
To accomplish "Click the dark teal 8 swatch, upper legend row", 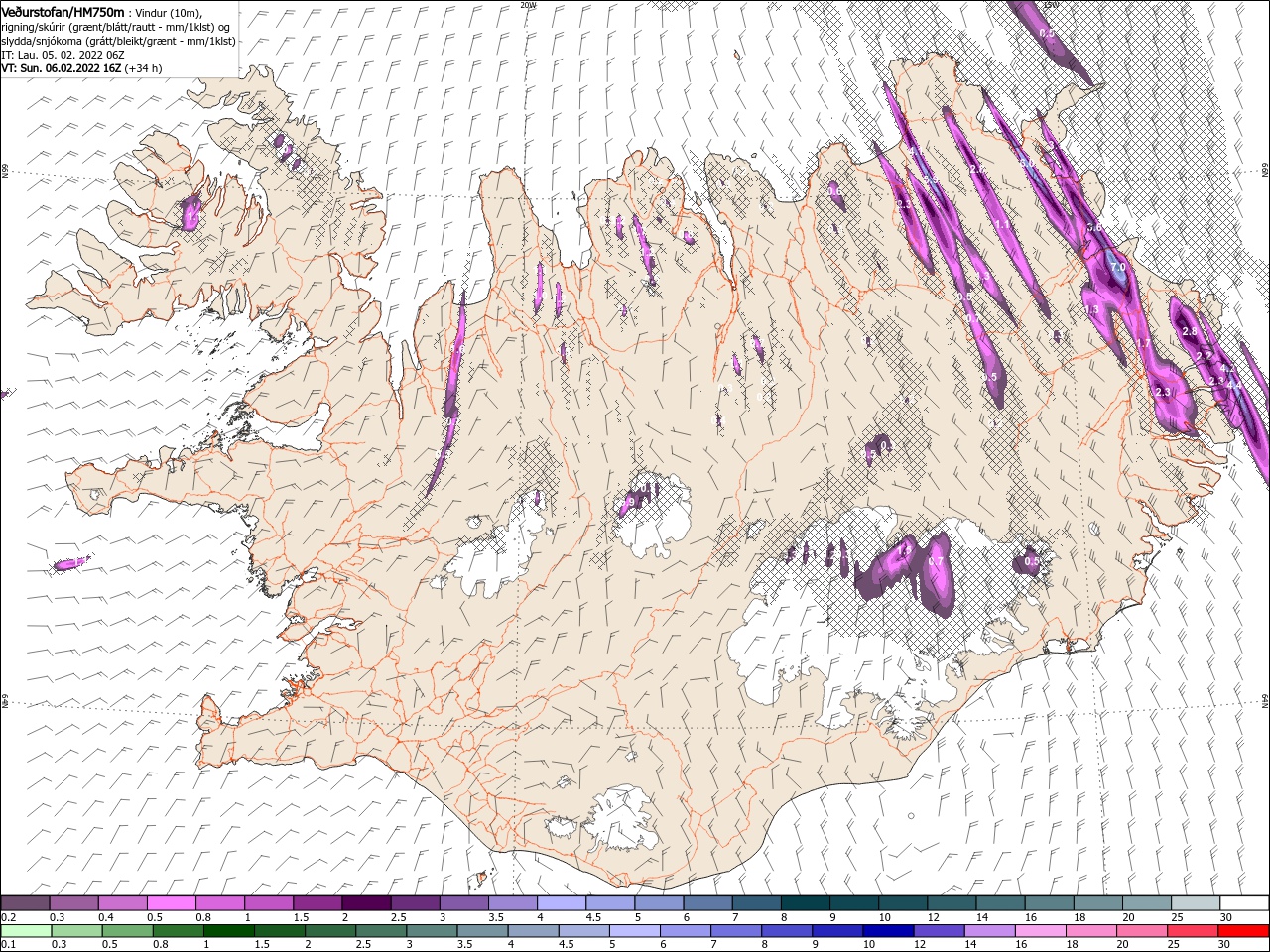I will point(805,903).
